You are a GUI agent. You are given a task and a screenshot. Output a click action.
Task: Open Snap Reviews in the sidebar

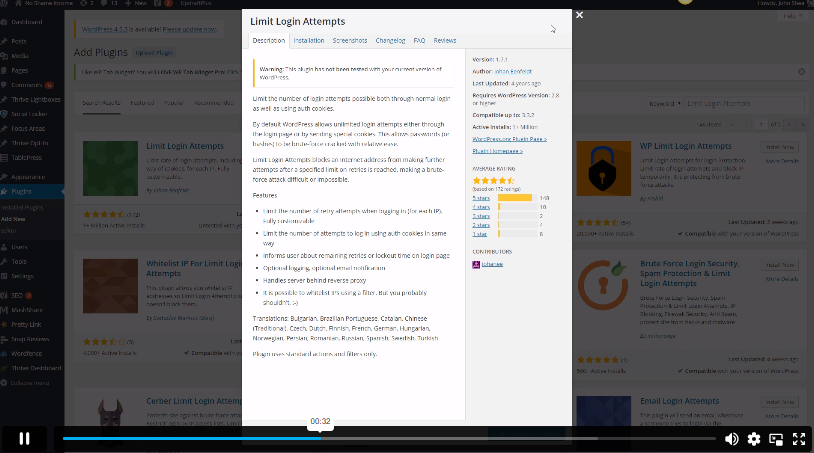coord(30,339)
